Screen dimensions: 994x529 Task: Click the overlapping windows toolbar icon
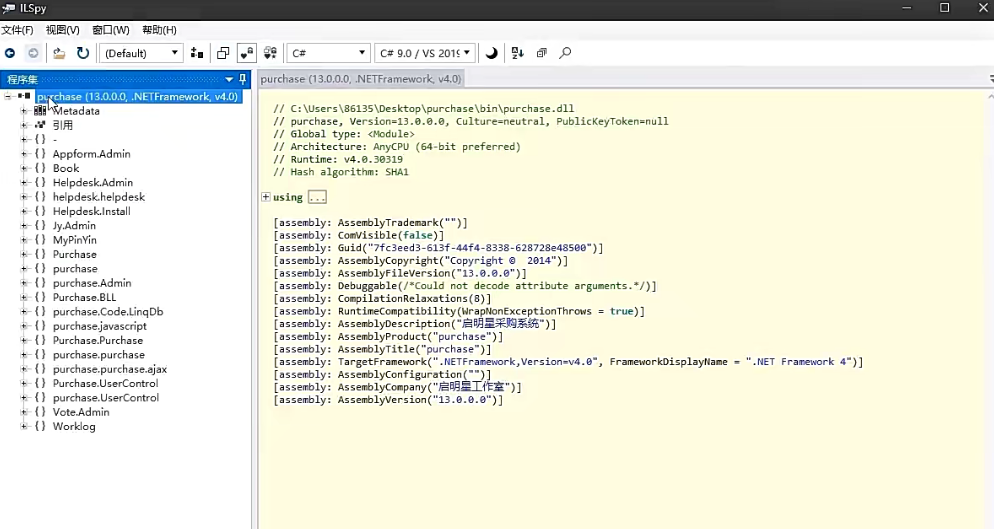[x=223, y=53]
